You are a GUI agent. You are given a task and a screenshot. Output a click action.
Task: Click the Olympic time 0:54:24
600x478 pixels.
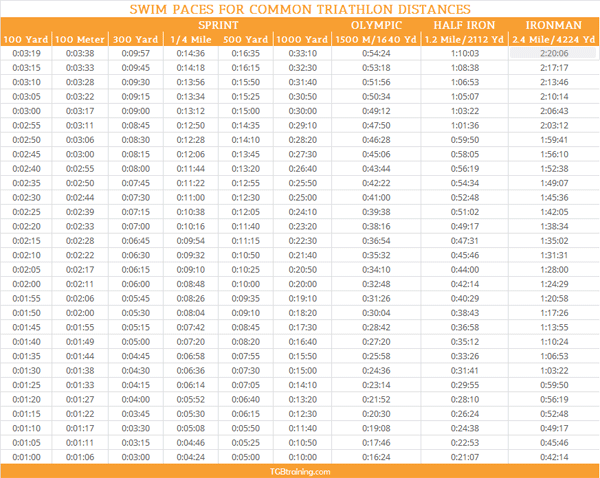(376, 53)
